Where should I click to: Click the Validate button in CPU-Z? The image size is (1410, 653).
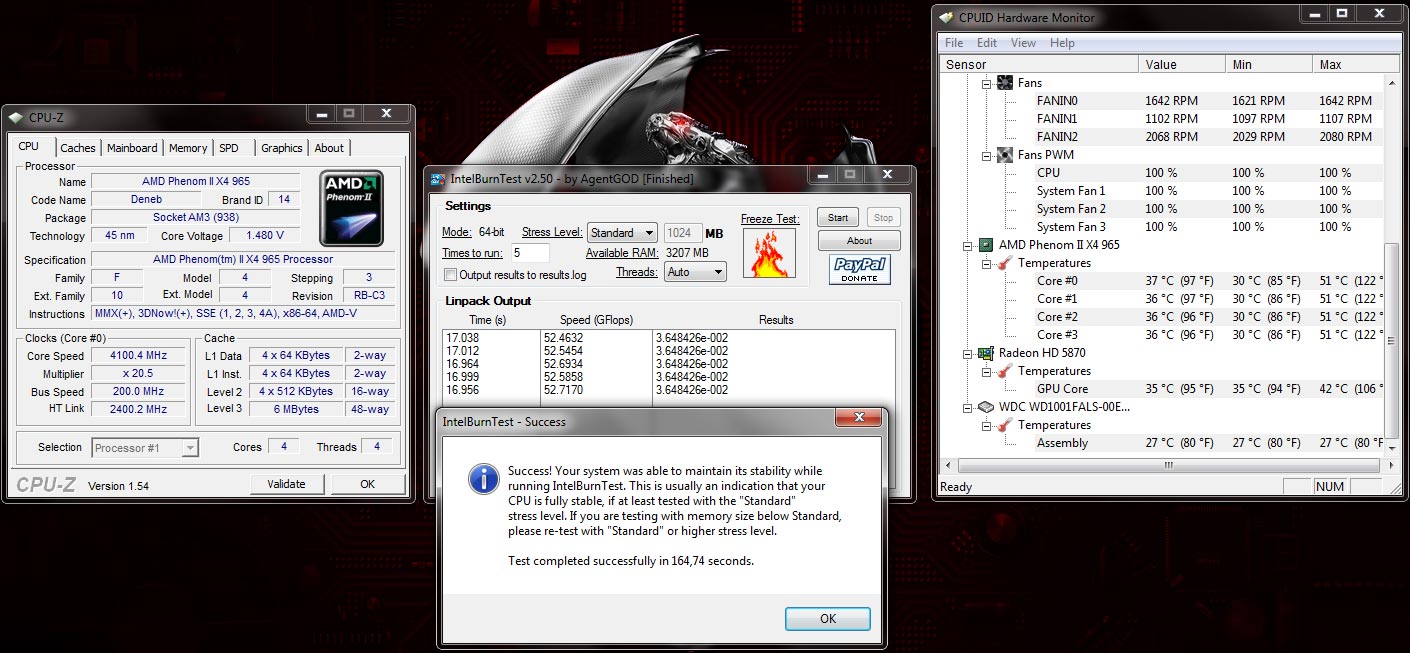(286, 484)
